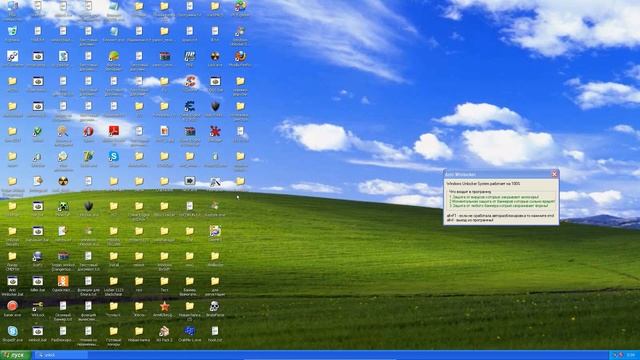The width and height of the screenshot is (640, 360).
Task: Open the hook.txt text file
Action: pos(215,331)
